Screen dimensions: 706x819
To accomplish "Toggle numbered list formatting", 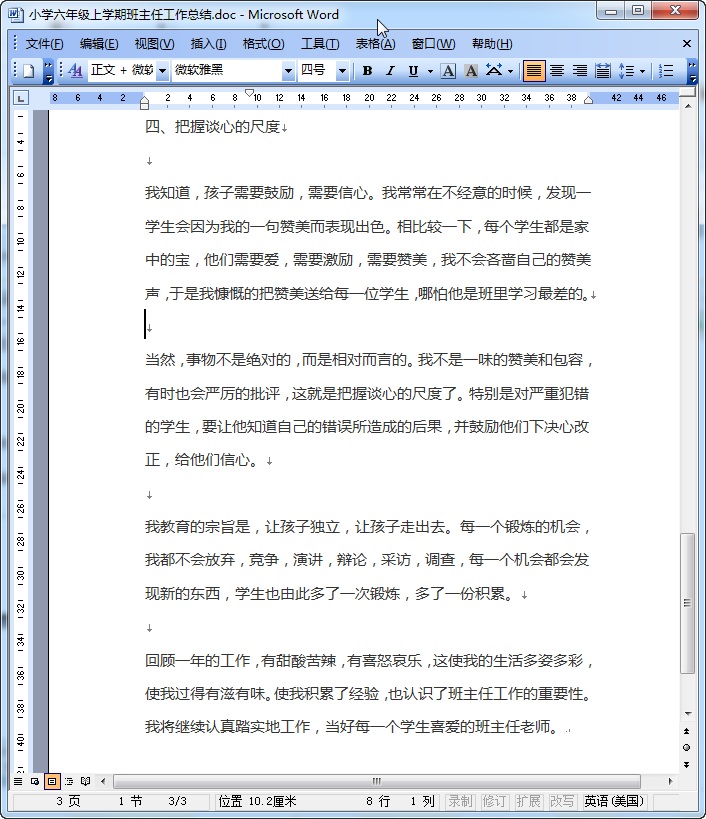I will 666,71.
